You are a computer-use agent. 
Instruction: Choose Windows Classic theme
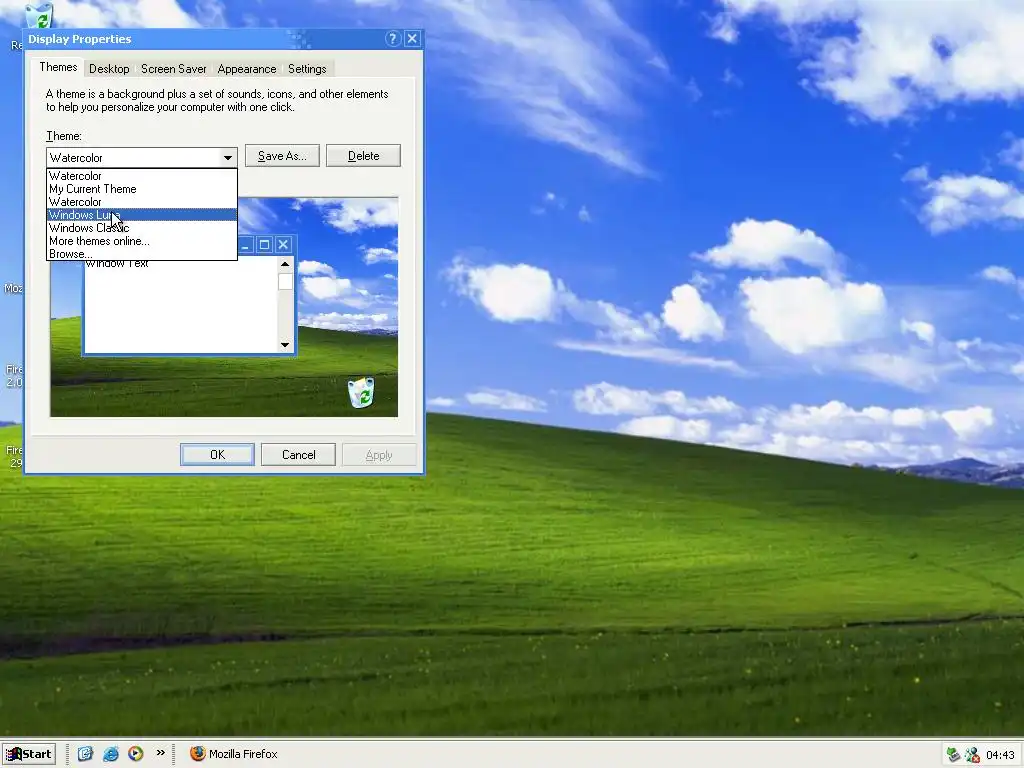pyautogui.click(x=141, y=228)
